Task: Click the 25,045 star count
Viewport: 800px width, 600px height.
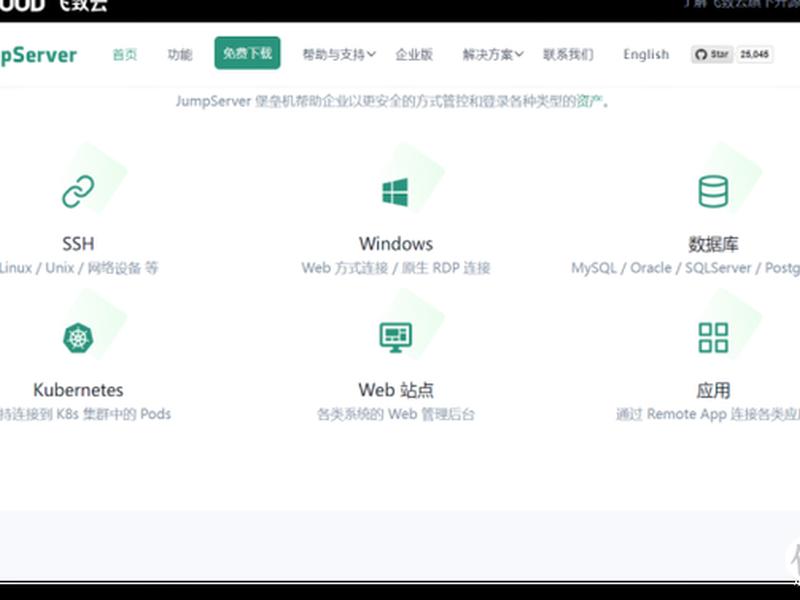Action: point(754,54)
